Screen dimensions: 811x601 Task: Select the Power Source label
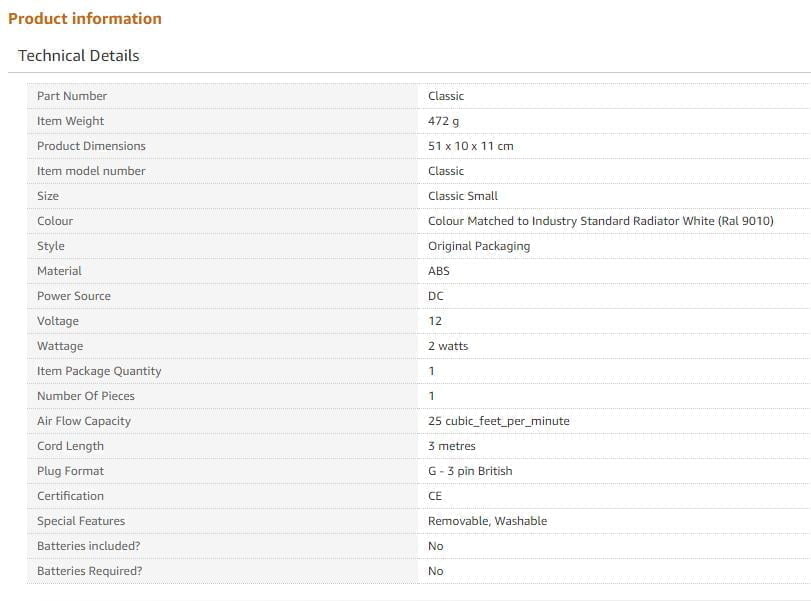pyautogui.click(x=74, y=296)
